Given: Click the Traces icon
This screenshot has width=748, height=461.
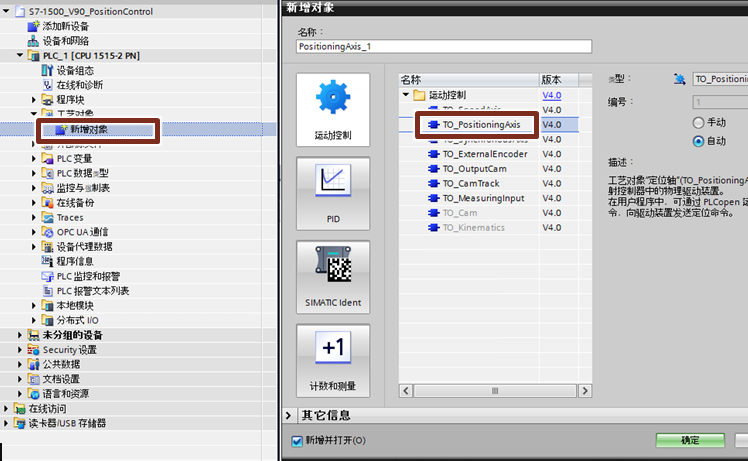Looking at the screenshot, I should [x=47, y=218].
